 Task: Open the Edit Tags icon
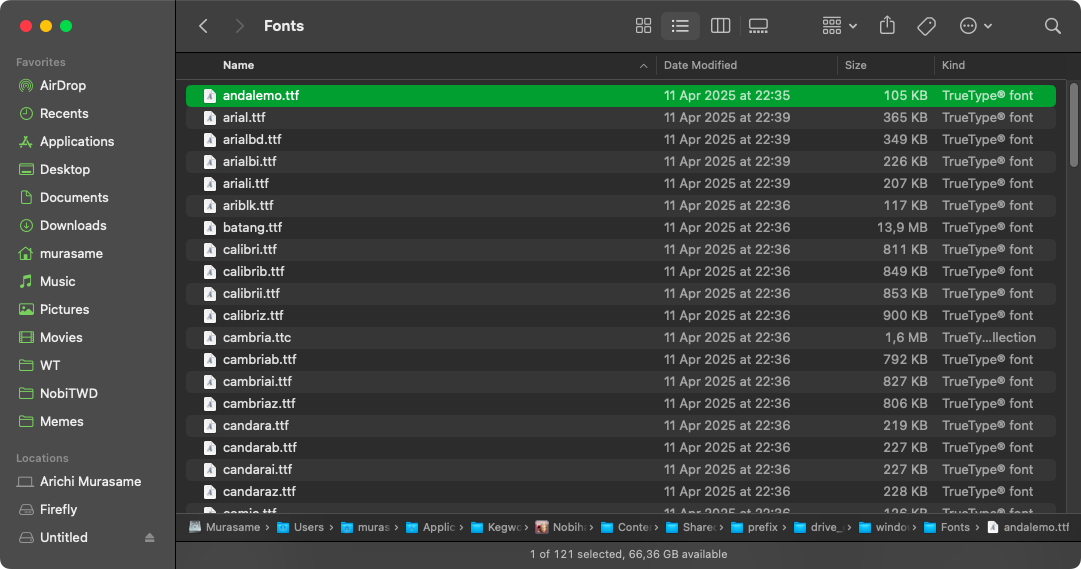[x=927, y=26]
